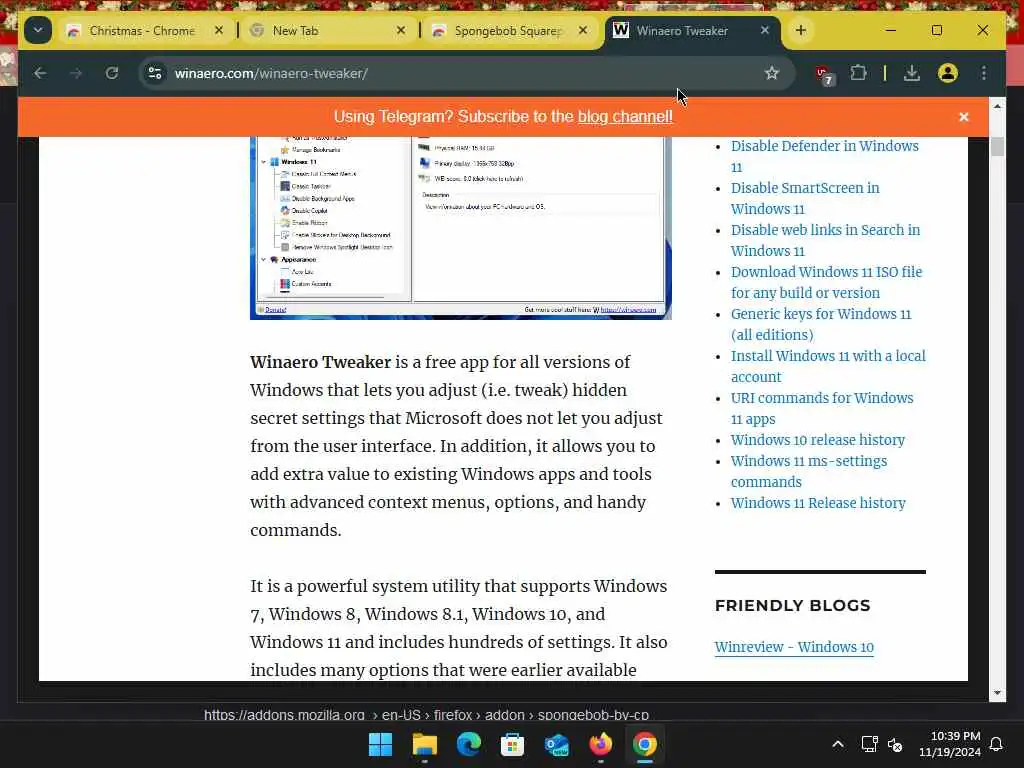1024x768 pixels.
Task: Reload the current page
Action: click(112, 73)
